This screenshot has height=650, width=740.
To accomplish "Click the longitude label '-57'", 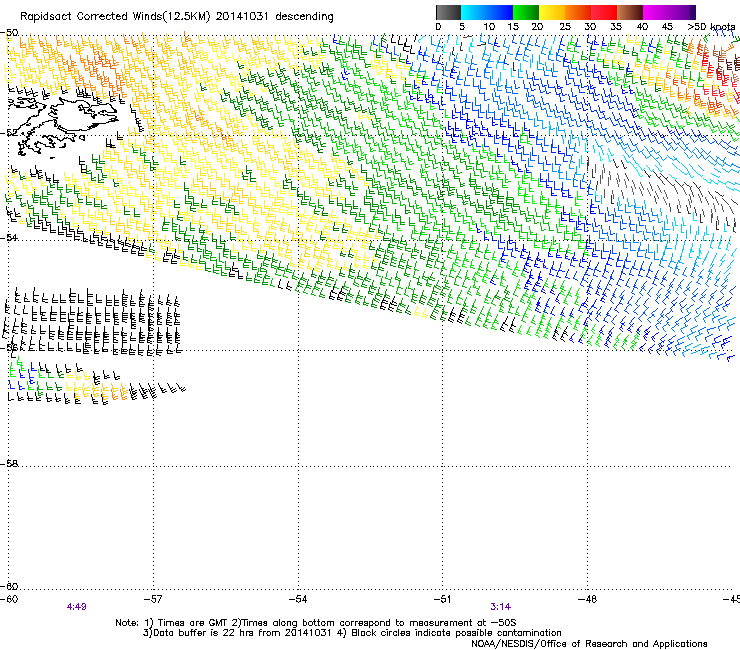I will point(153,599).
